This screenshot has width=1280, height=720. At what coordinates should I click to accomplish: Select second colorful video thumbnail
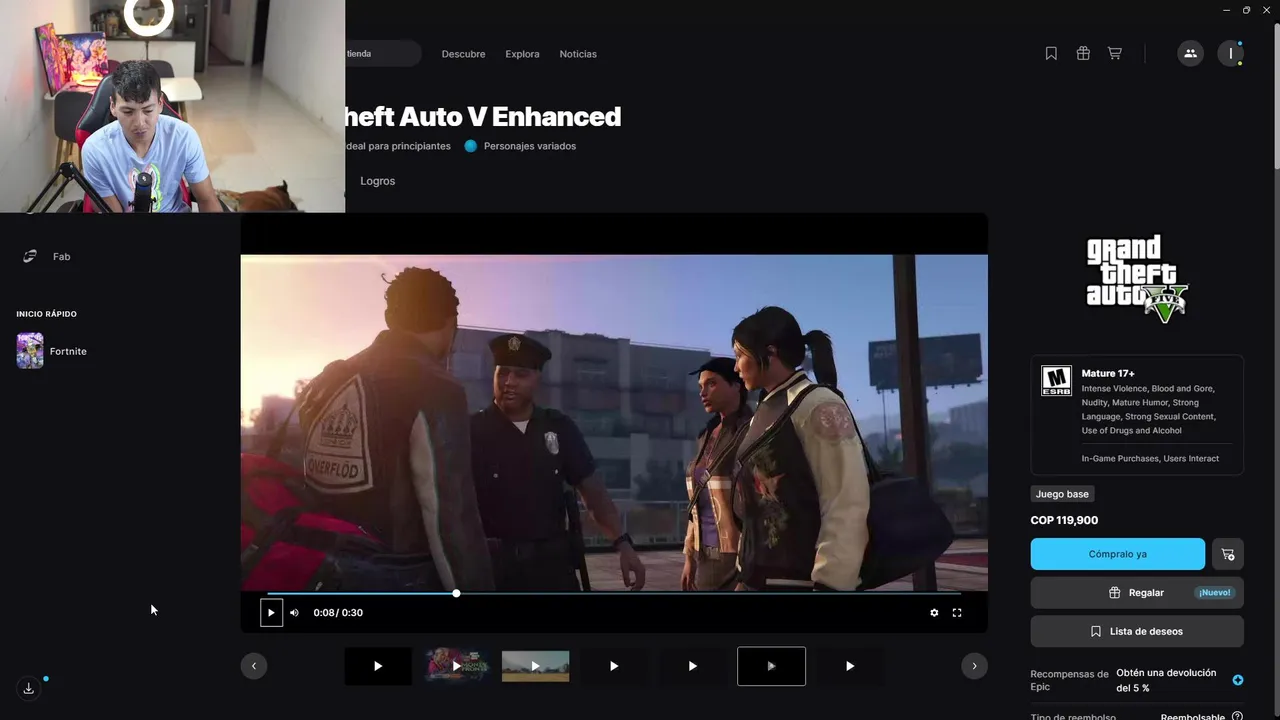click(457, 666)
